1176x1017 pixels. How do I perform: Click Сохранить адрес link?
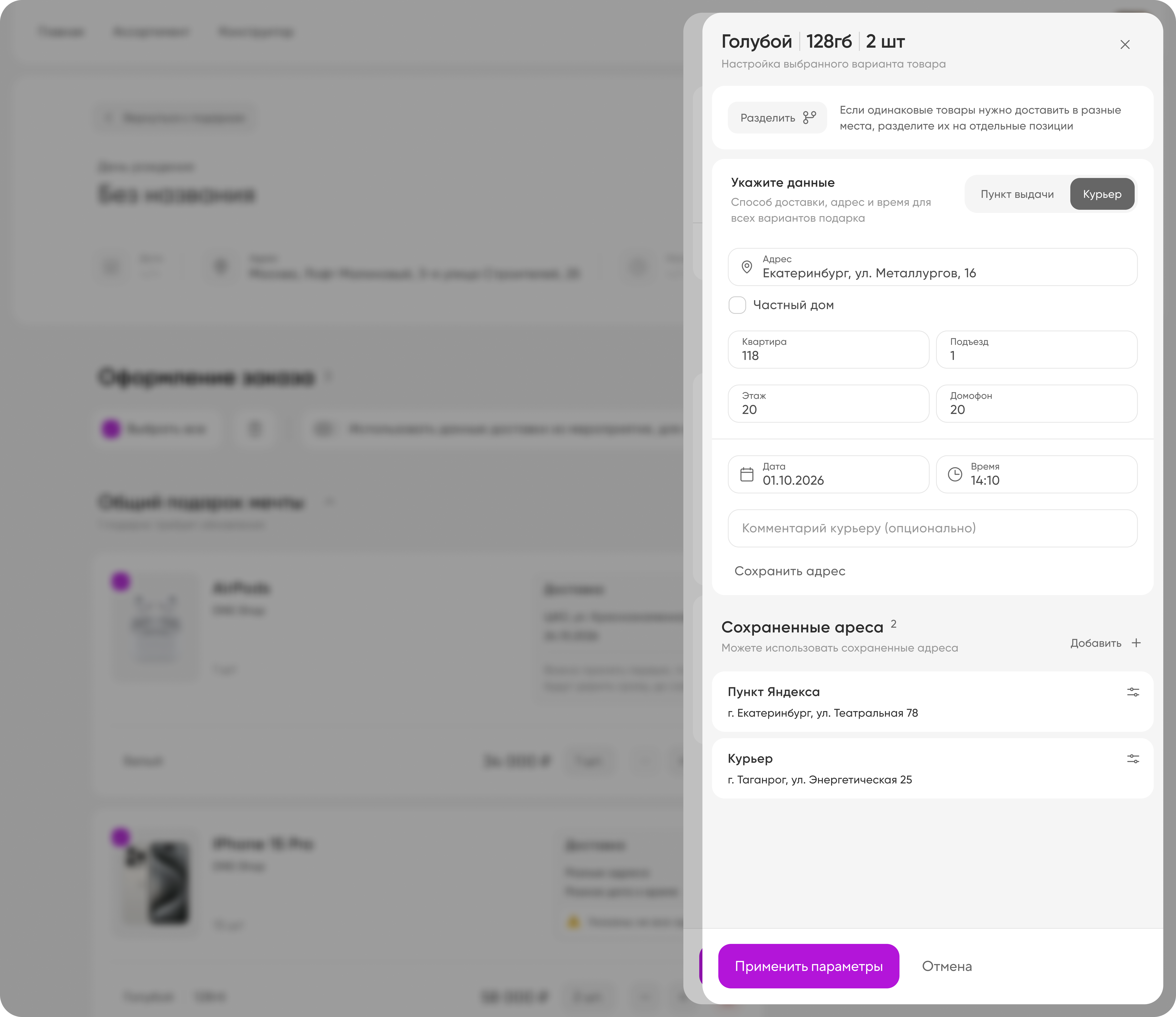pos(789,571)
